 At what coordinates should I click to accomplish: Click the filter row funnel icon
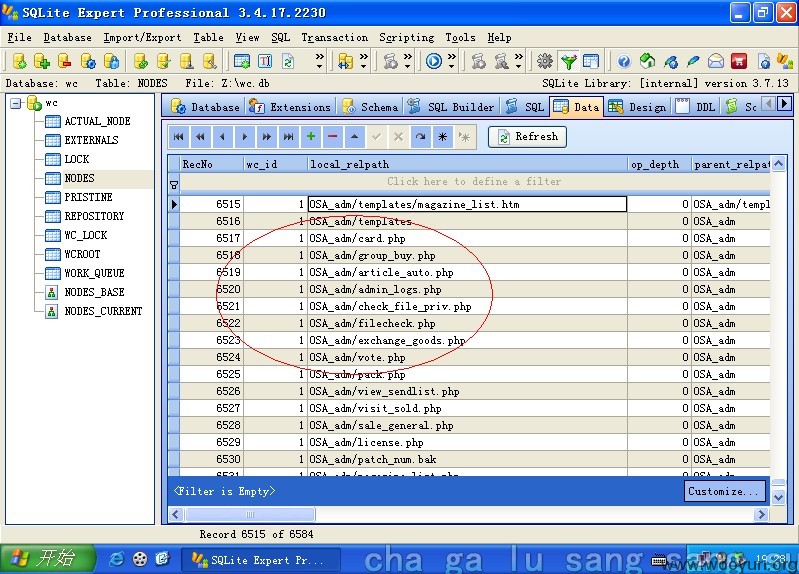(x=174, y=185)
